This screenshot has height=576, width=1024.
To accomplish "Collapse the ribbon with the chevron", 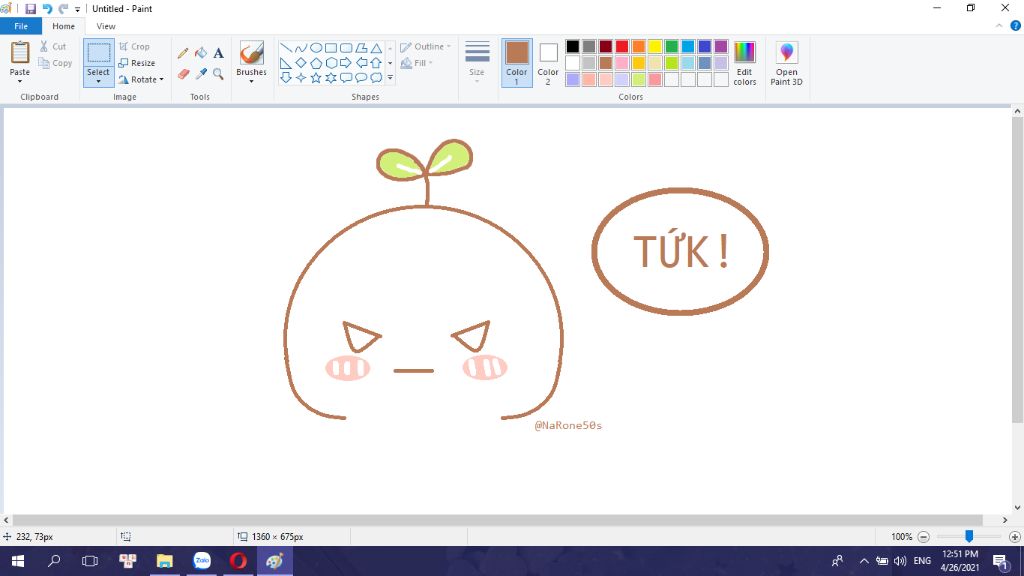I will click(999, 26).
